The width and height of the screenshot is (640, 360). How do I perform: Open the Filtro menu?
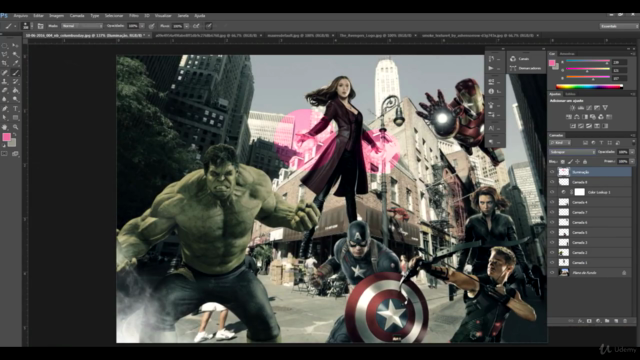tap(134, 16)
